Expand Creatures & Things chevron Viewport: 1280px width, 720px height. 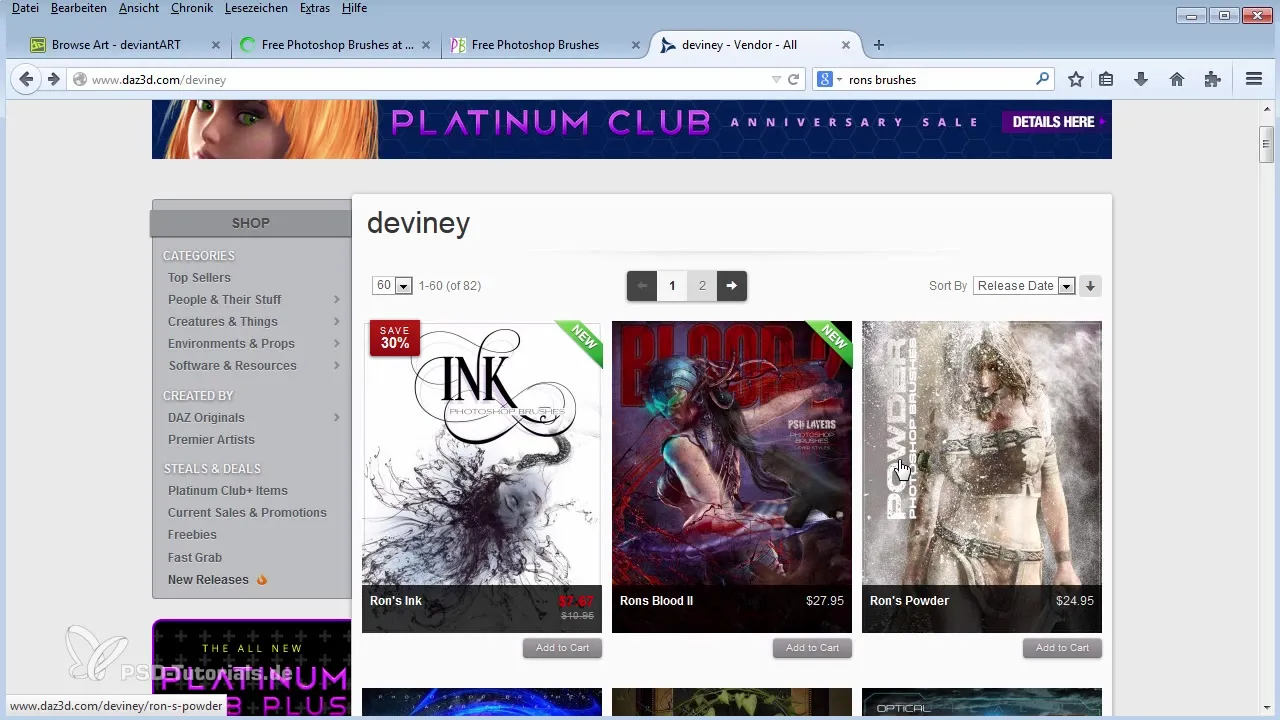337,322
